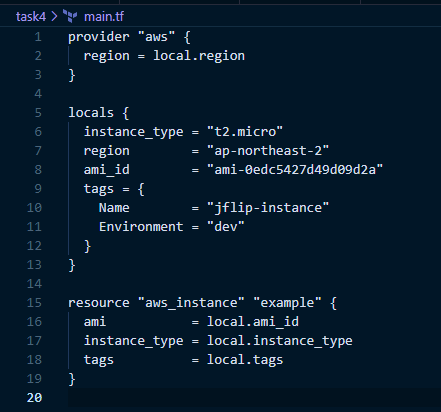Click the region key on line 7
Screen dimensions: 441x412
tap(106, 151)
